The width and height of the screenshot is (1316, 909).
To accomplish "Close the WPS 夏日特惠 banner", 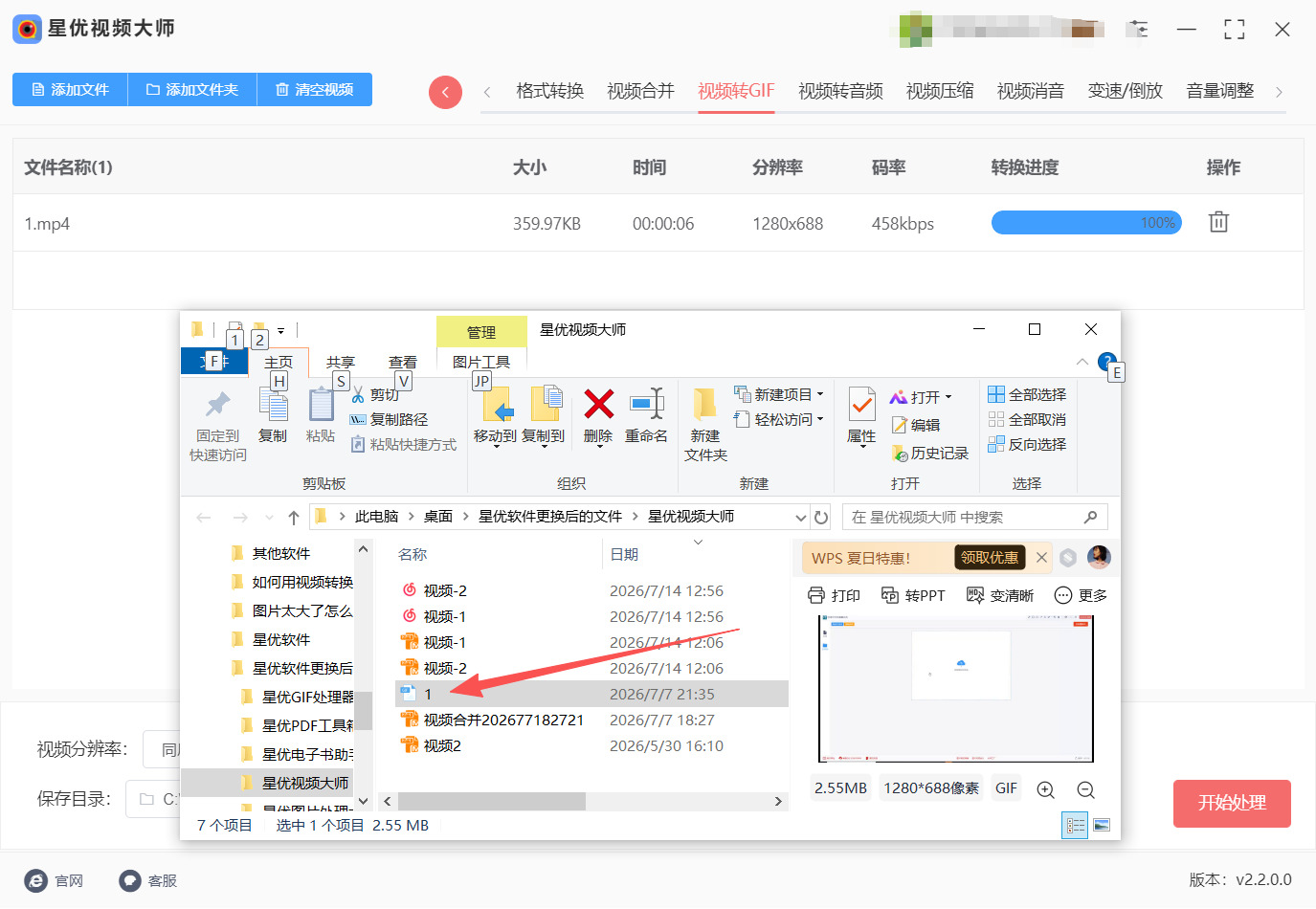I will point(1041,557).
